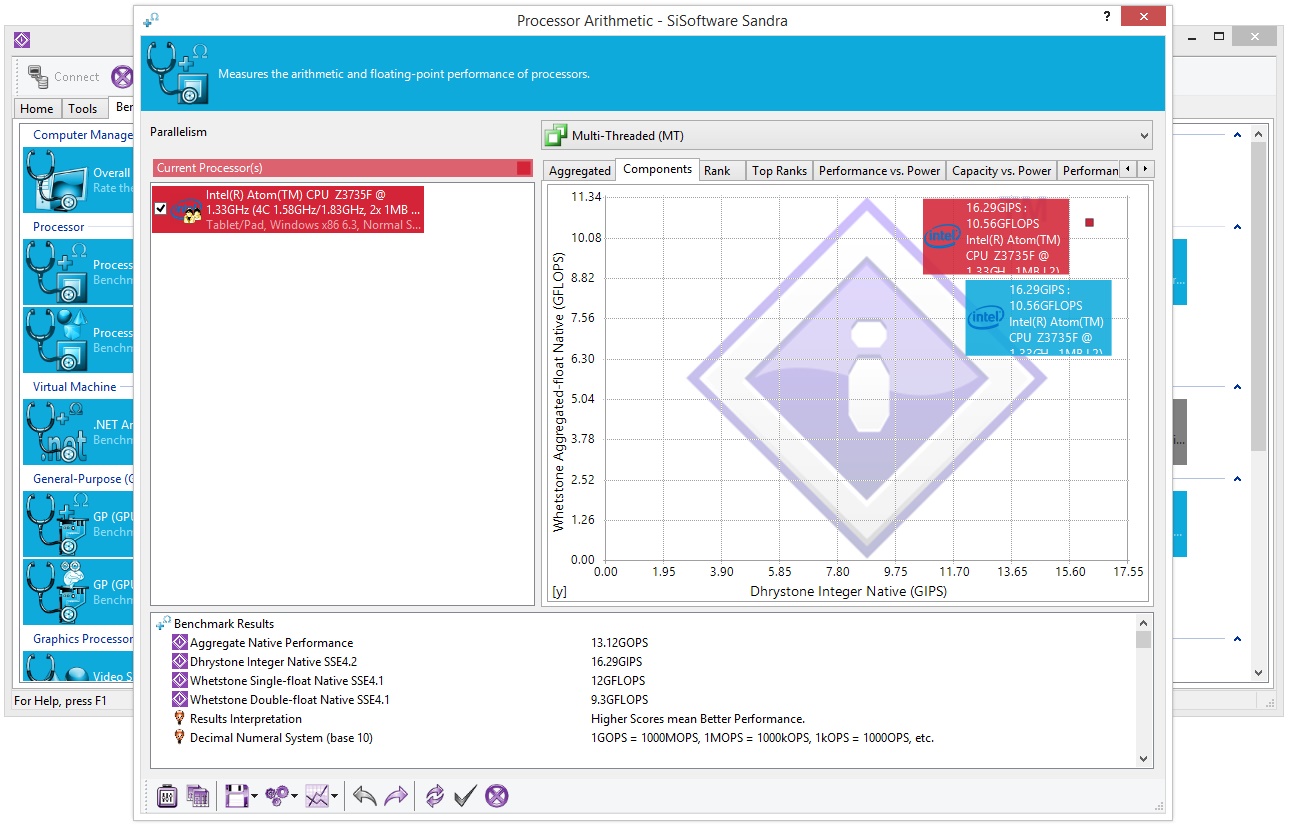Screen dimensions: 1295x826
Task: Click the Sandra app icon in background window
Action: click(x=22, y=41)
